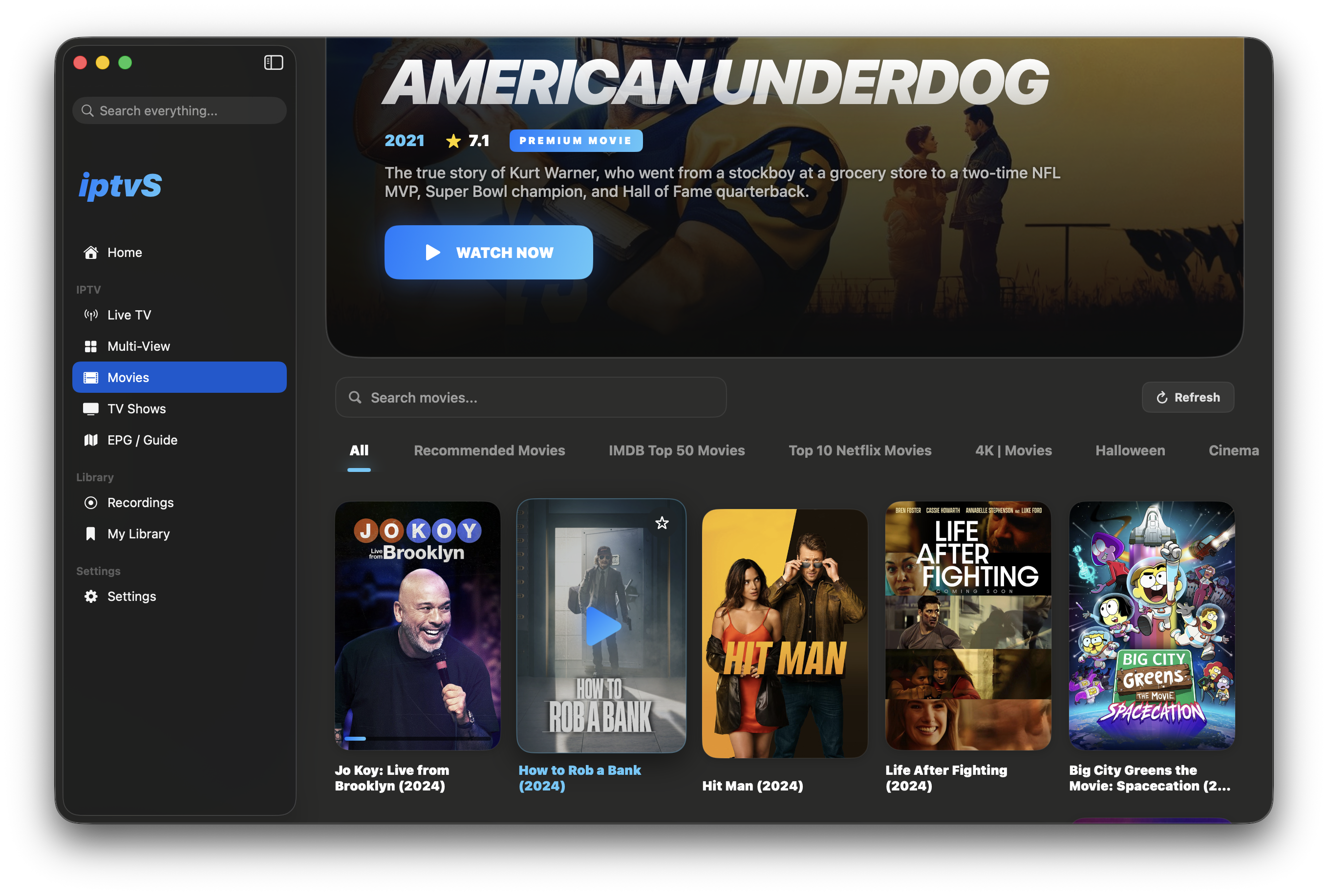The height and width of the screenshot is (896, 1328).
Task: Click Life After Fighting (2024) title text
Action: coord(946,778)
